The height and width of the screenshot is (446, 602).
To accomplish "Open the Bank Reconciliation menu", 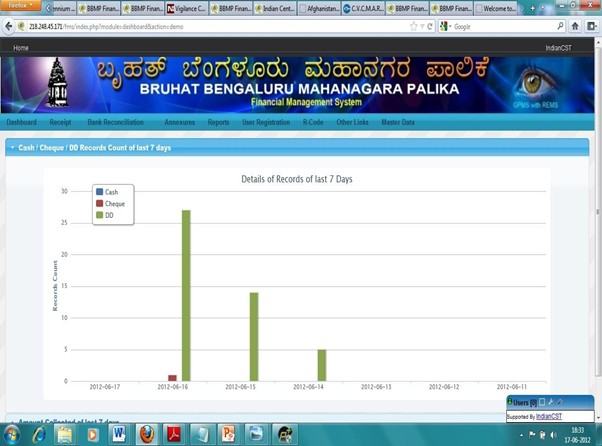I will tap(115, 122).
